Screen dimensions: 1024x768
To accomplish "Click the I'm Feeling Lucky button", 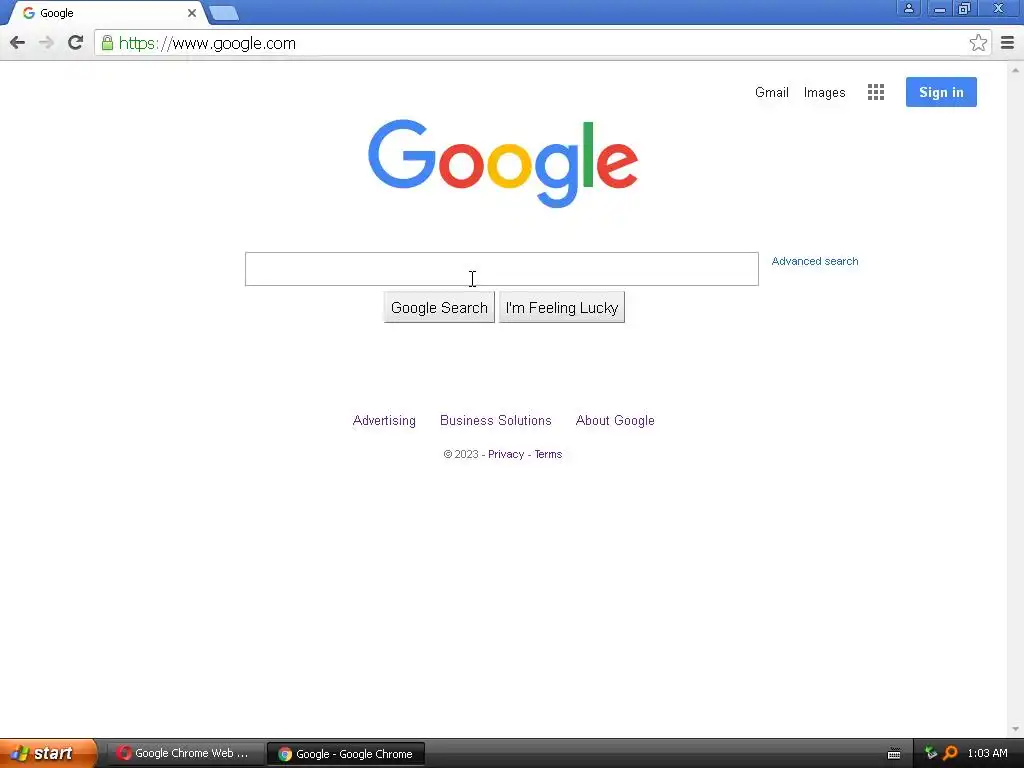I will (562, 308).
